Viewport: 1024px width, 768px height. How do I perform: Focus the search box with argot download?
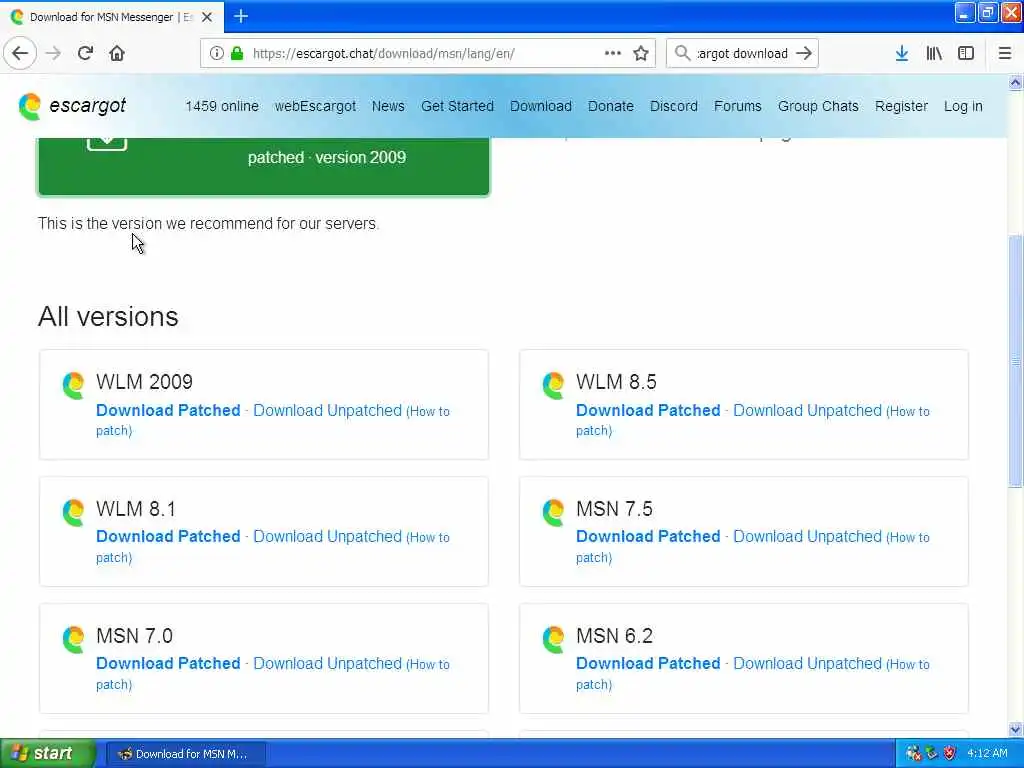pyautogui.click(x=742, y=54)
